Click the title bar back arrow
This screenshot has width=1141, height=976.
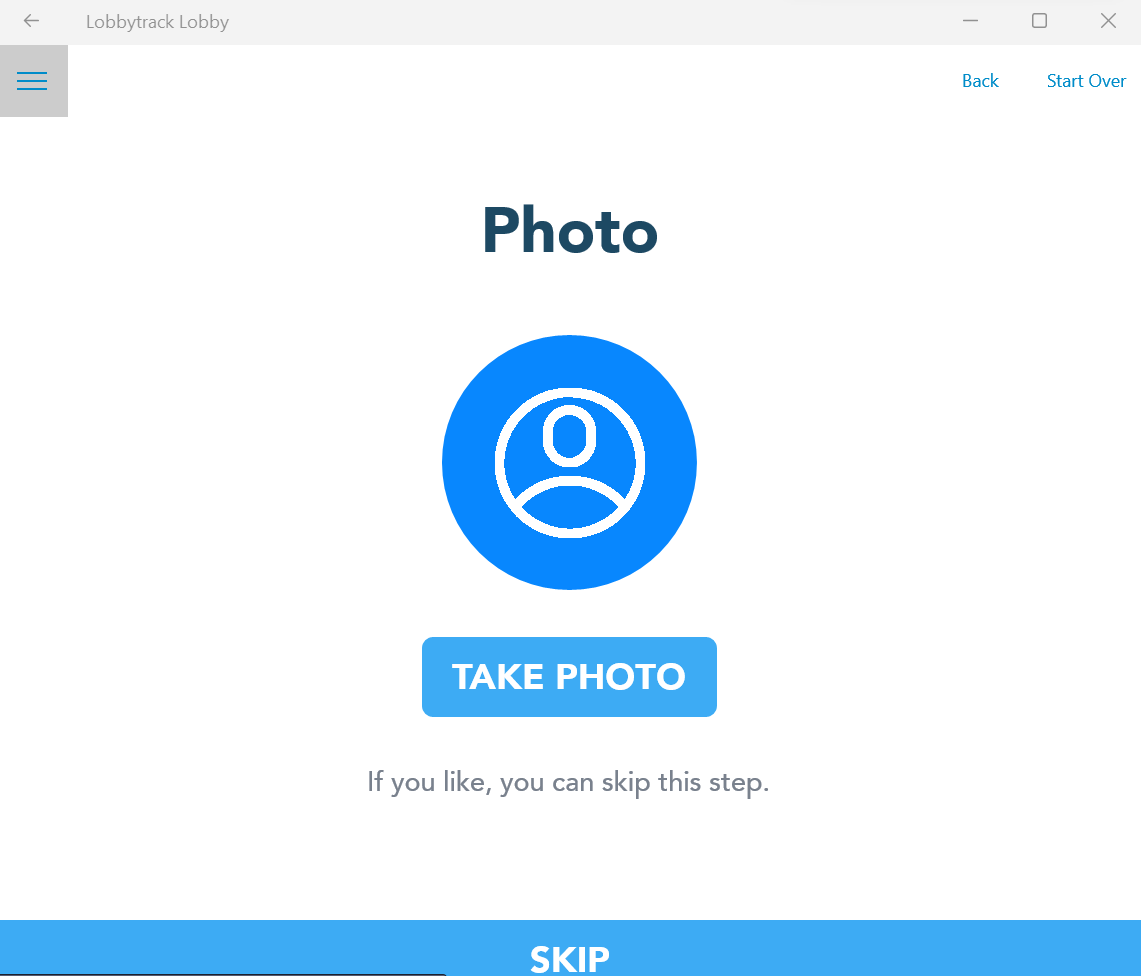coord(31,21)
